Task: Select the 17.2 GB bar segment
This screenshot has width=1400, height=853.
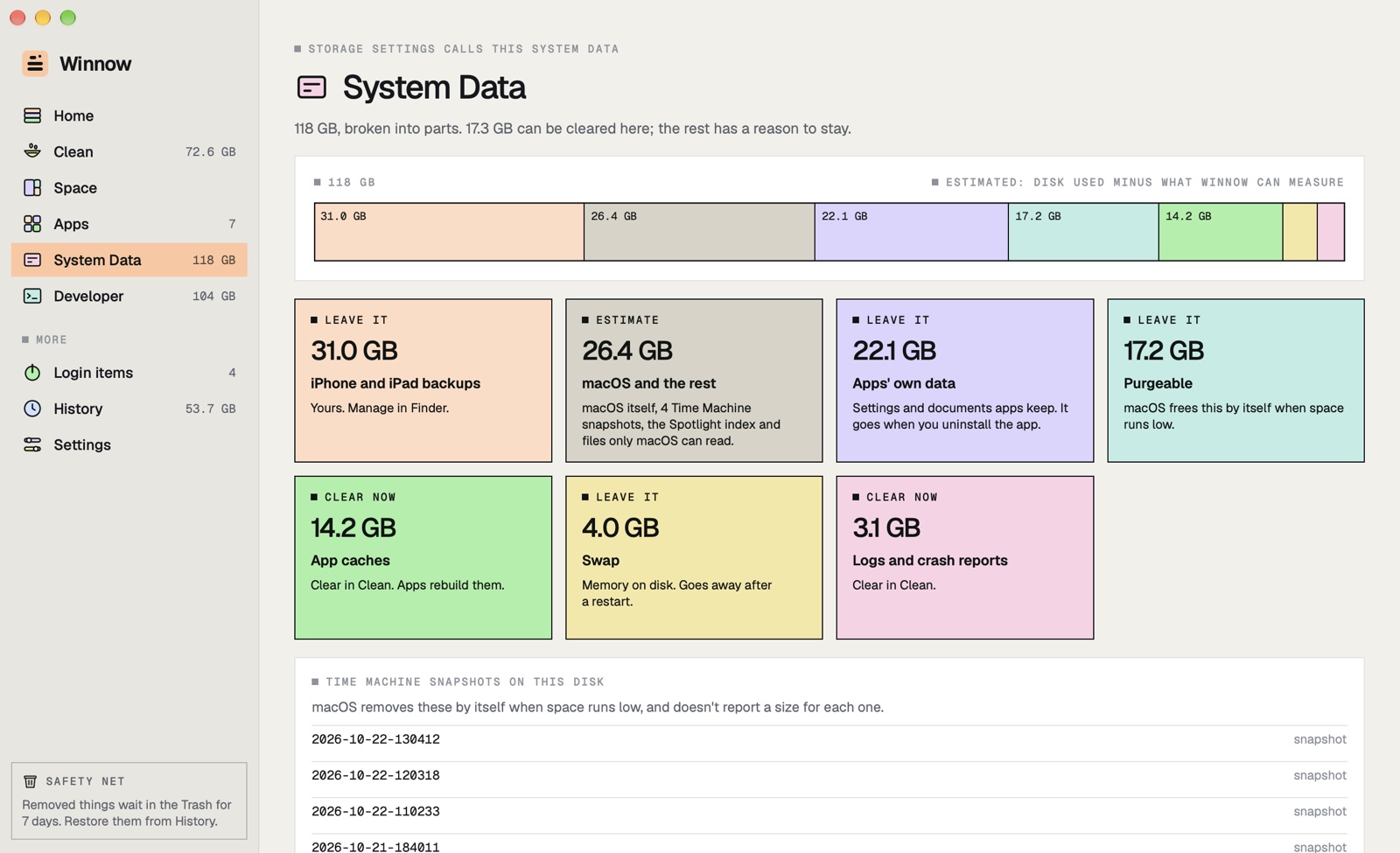Action: pos(1083,232)
